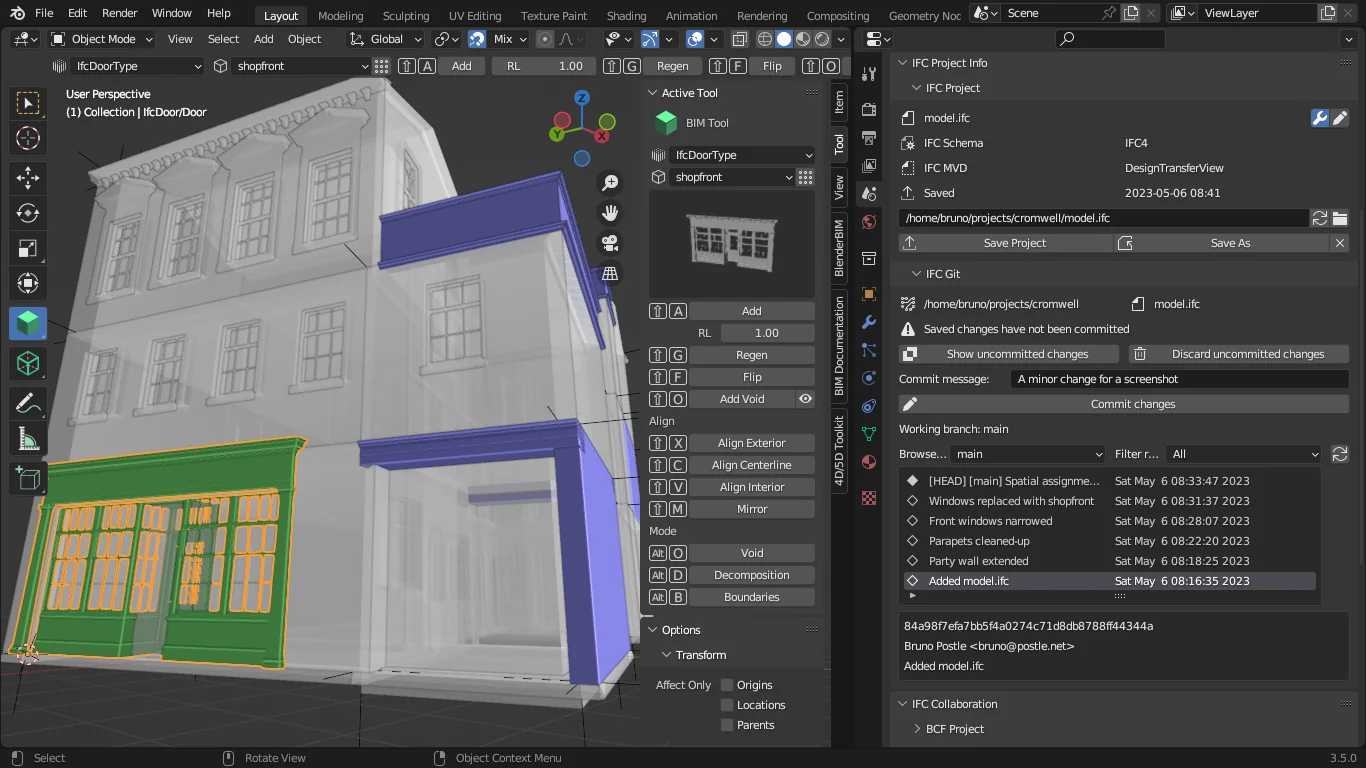
Task: Enable the Parents checkbox
Action: point(727,725)
